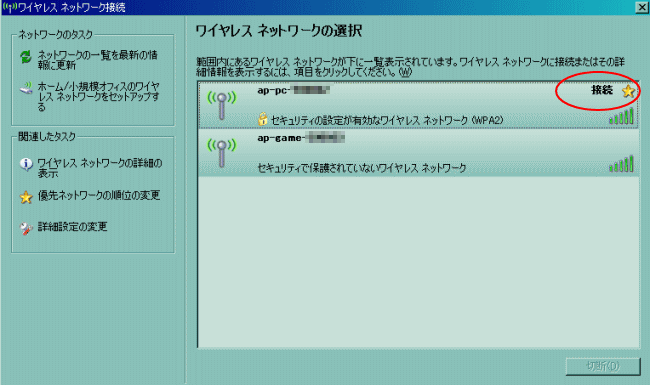
Task: Click the home/small office wireless setup icon
Action: pos(26,88)
